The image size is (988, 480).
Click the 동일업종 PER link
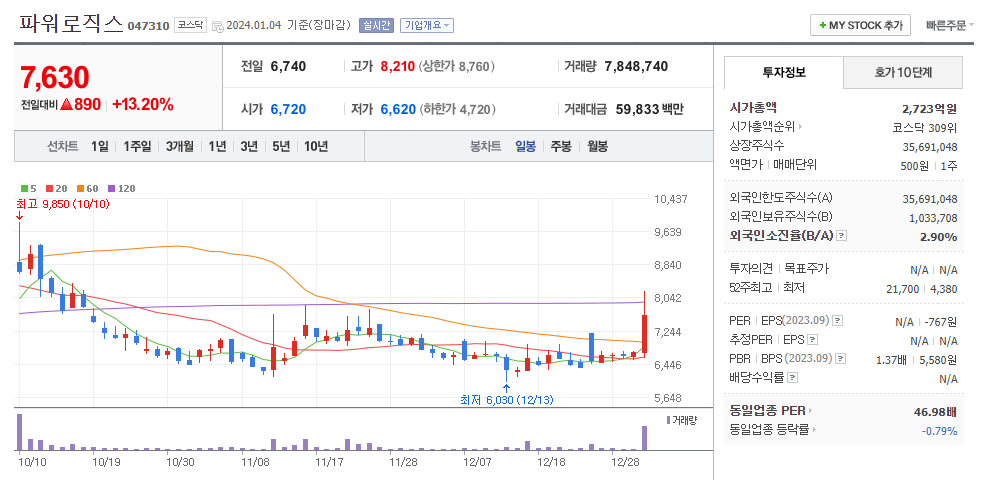tap(767, 411)
